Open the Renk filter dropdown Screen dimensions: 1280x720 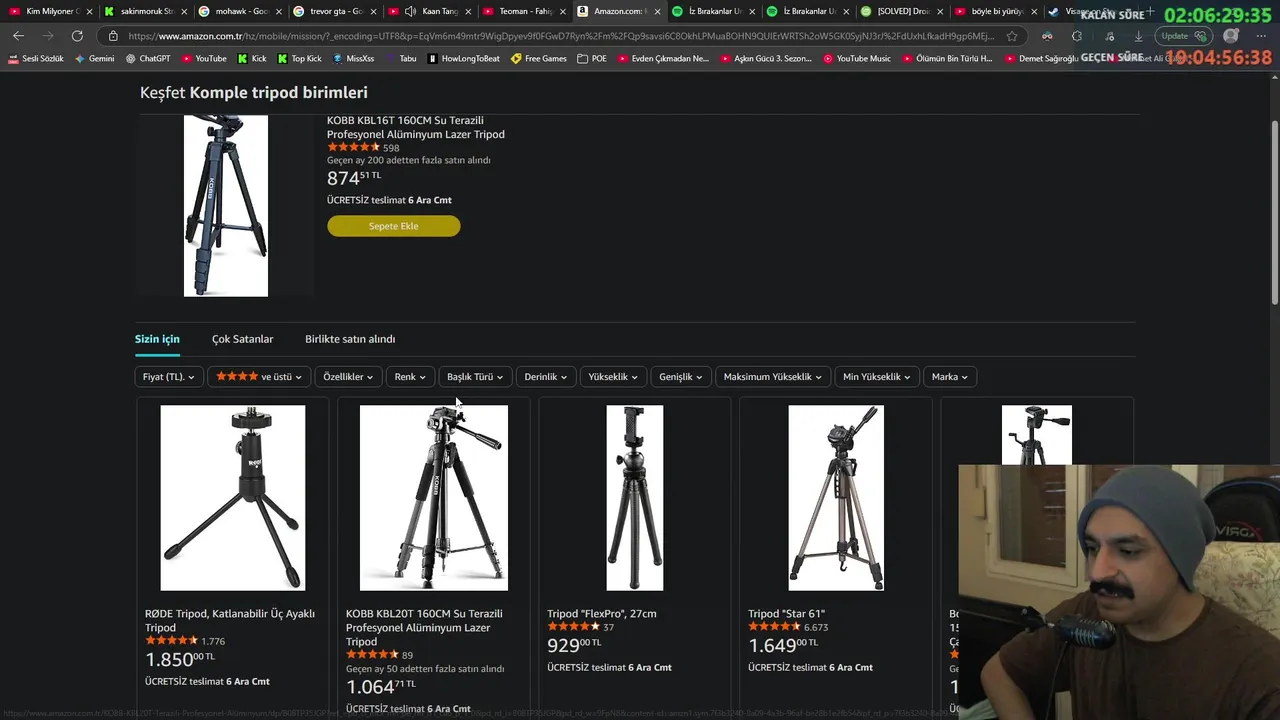[410, 377]
